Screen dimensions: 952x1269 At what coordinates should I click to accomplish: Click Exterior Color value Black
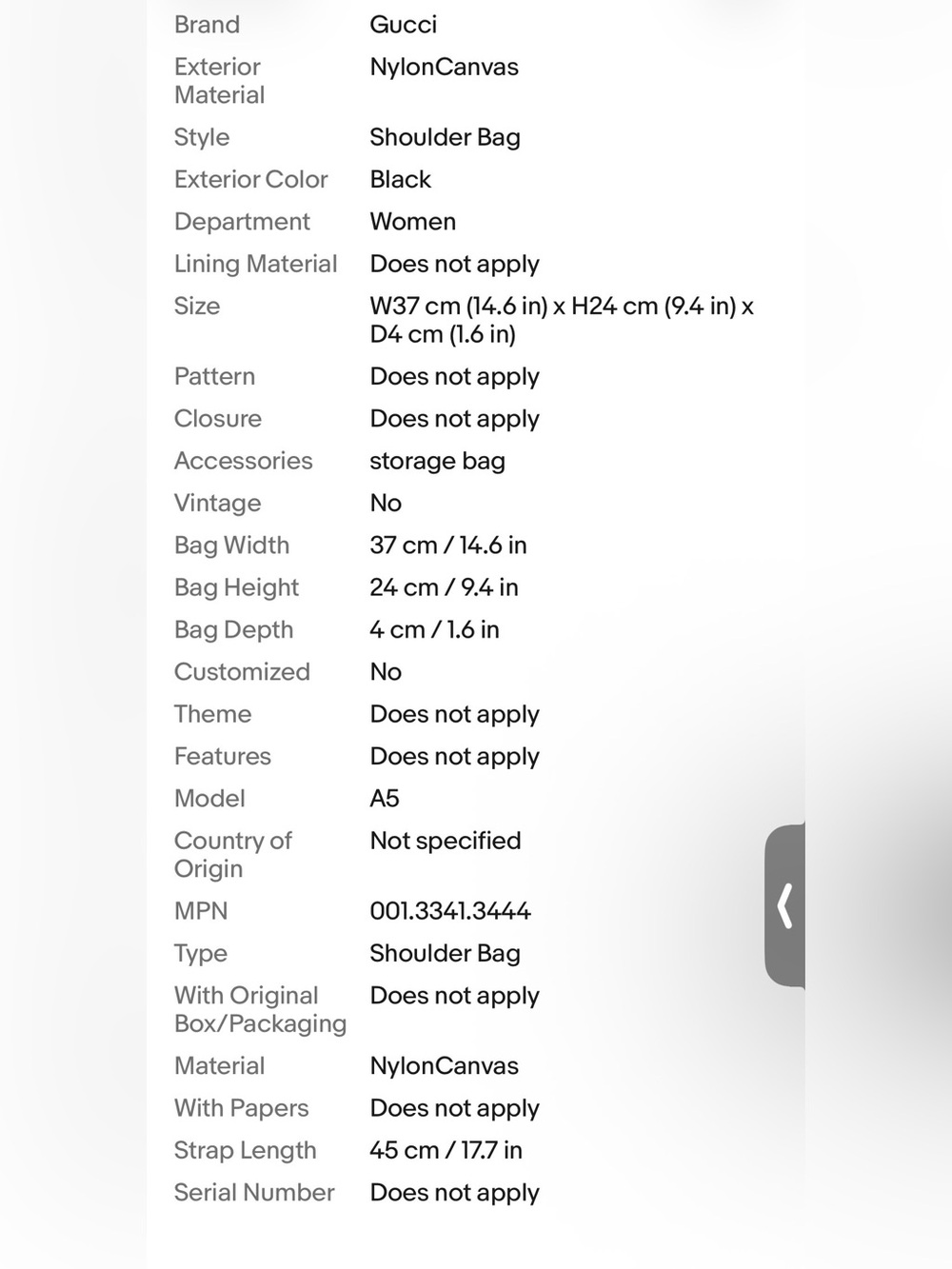(x=400, y=179)
